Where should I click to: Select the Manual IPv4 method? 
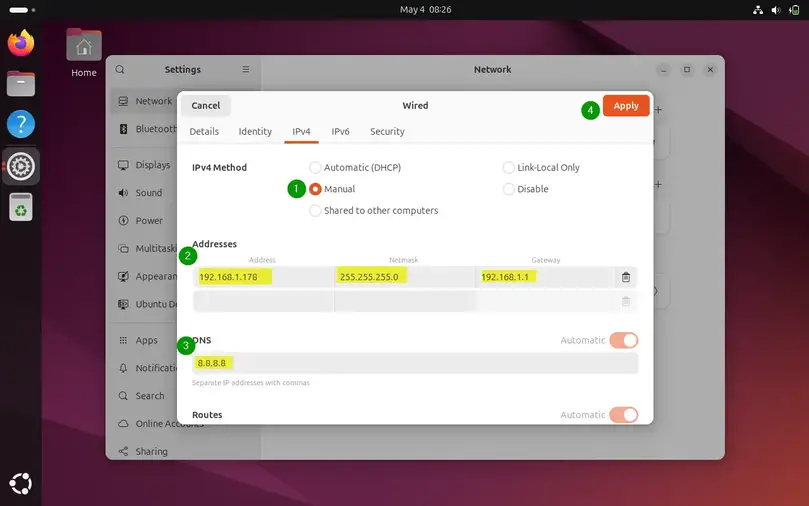pos(316,189)
